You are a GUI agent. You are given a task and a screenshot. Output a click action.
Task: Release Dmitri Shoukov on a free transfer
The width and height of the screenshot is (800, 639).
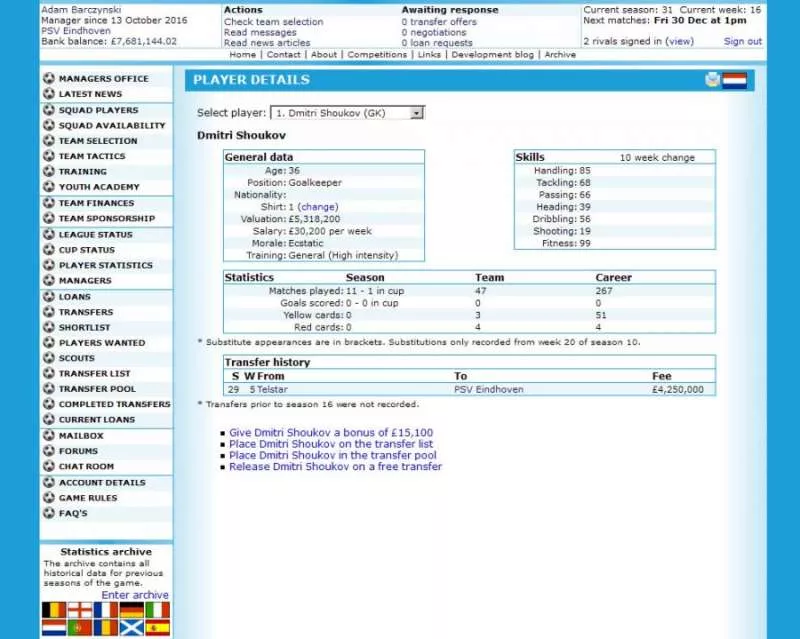click(x=335, y=466)
